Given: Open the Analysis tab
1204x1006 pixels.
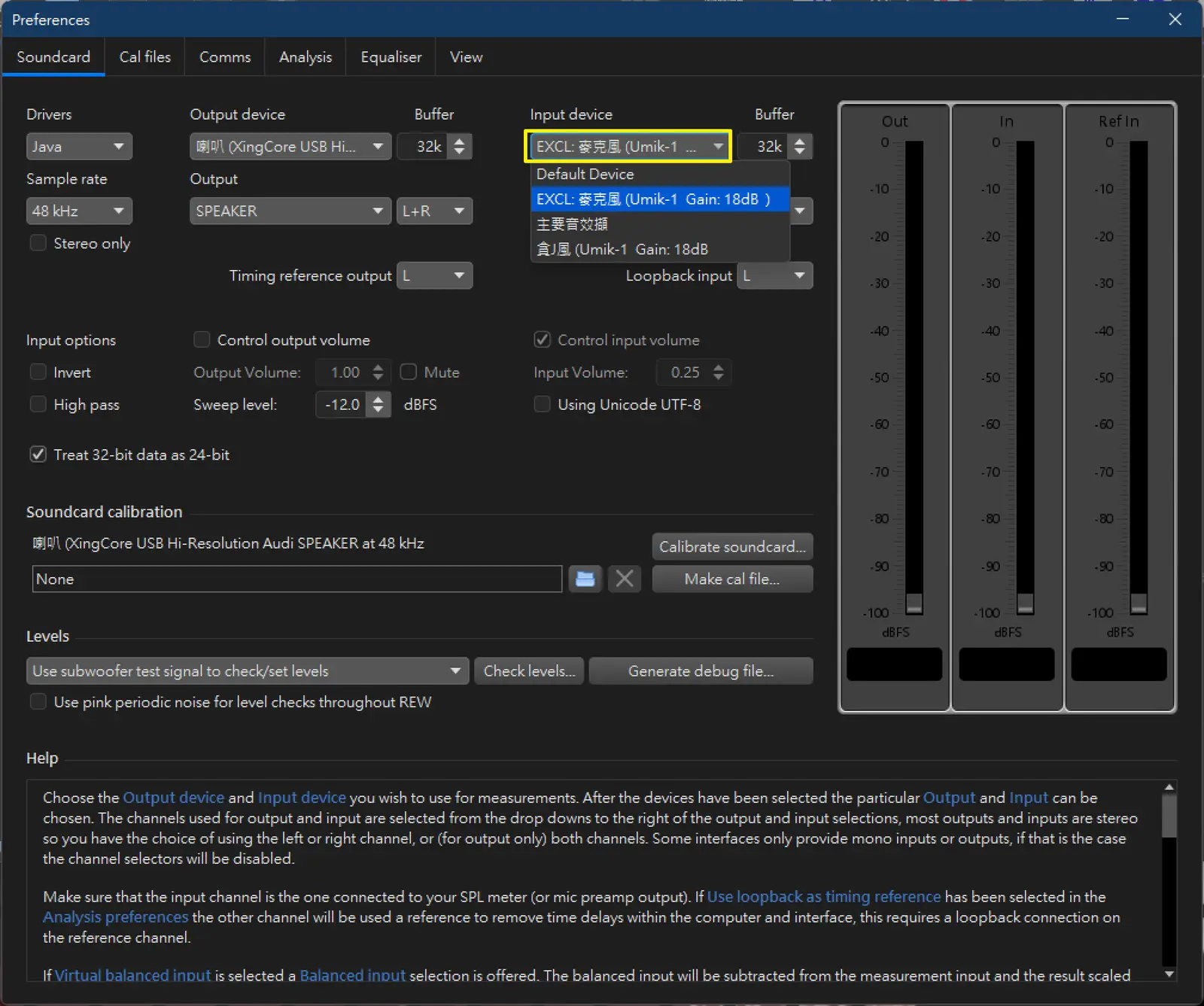Looking at the screenshot, I should point(306,57).
